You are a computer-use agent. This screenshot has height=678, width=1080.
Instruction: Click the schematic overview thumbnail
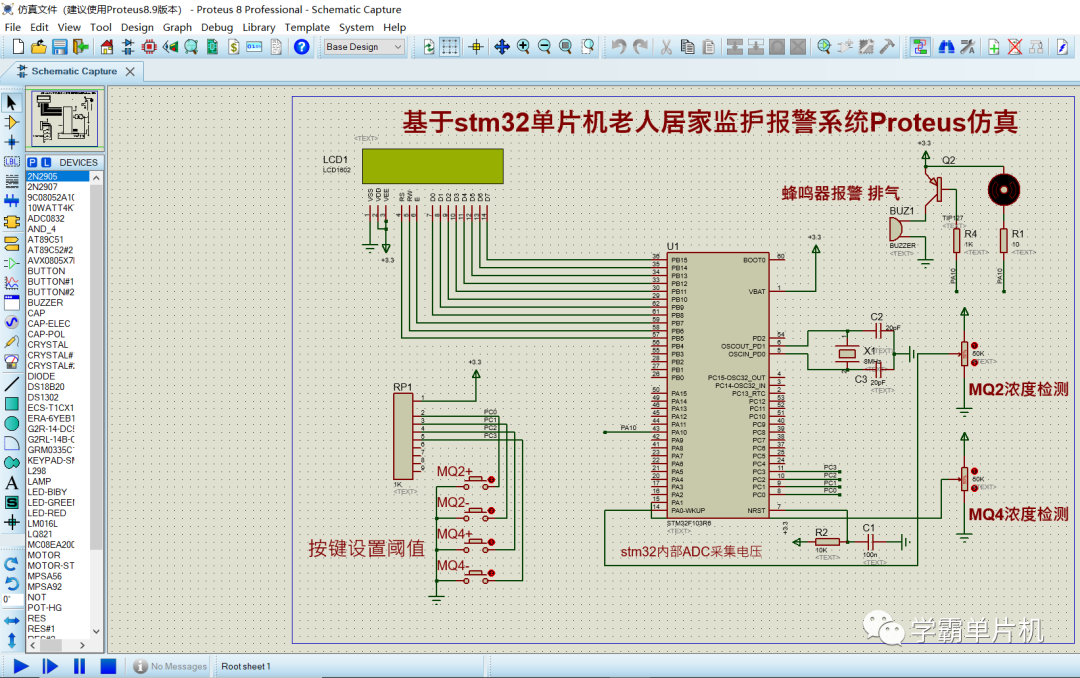[65, 118]
